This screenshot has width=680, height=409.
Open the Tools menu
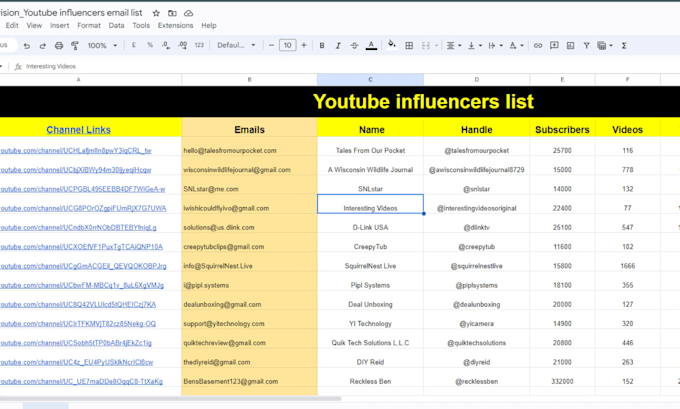[141, 26]
